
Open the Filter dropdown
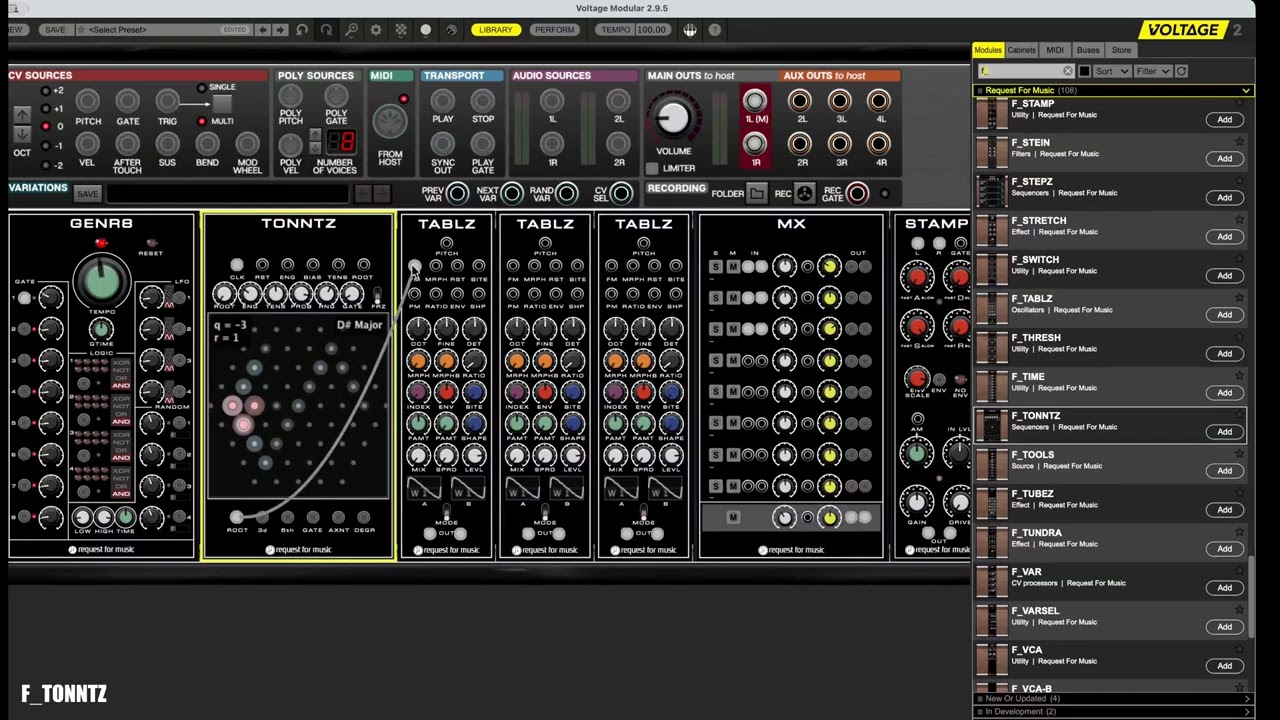click(1152, 71)
